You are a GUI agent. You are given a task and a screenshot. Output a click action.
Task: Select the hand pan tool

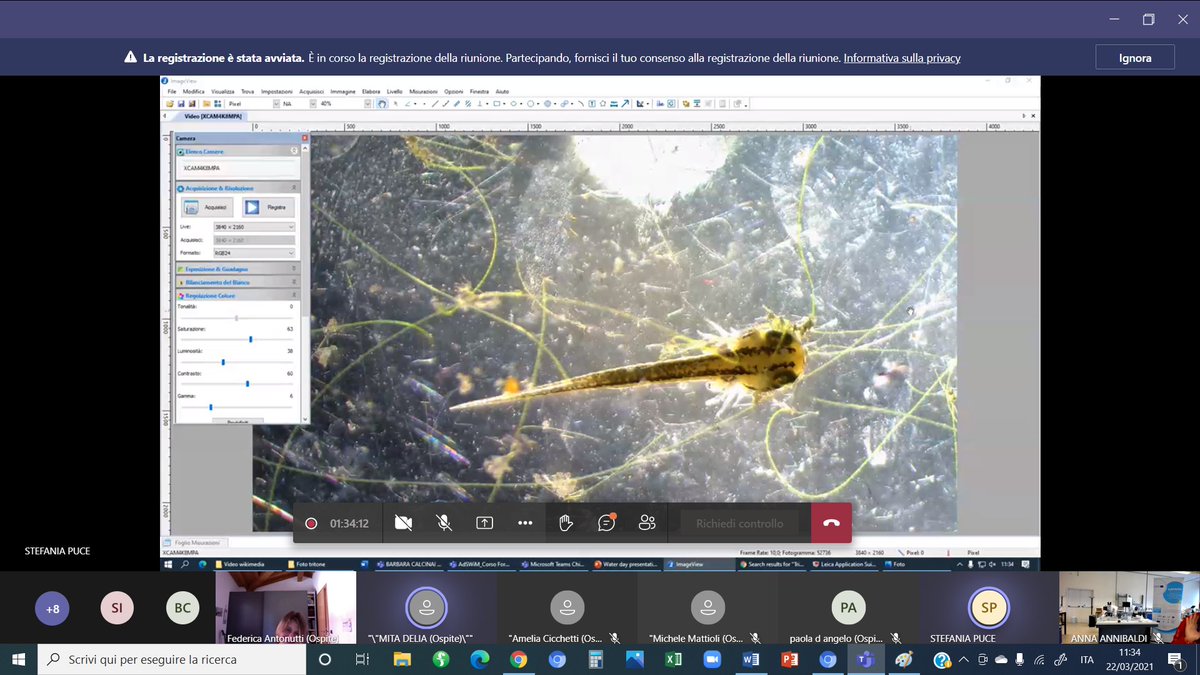(382, 103)
